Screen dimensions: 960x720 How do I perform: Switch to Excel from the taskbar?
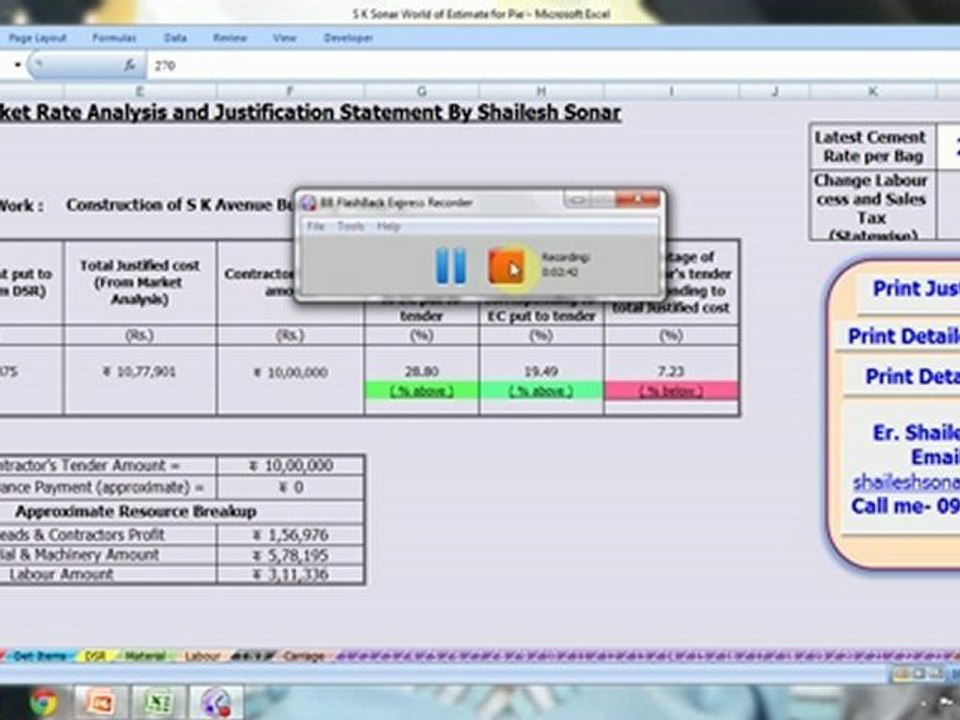[159, 703]
